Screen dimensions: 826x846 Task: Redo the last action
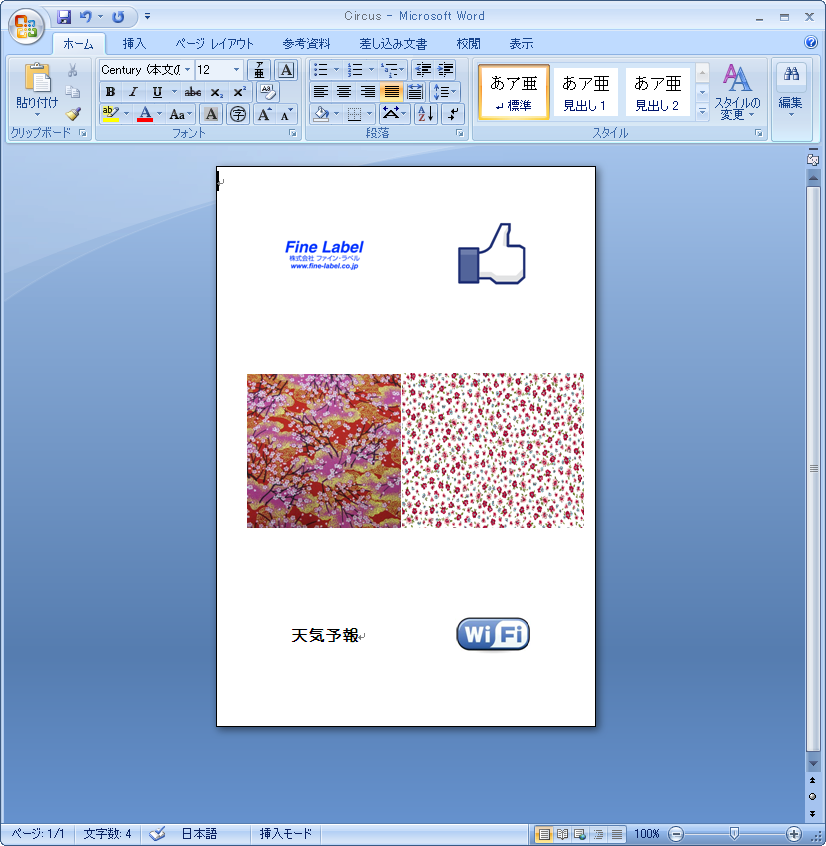click(x=118, y=17)
